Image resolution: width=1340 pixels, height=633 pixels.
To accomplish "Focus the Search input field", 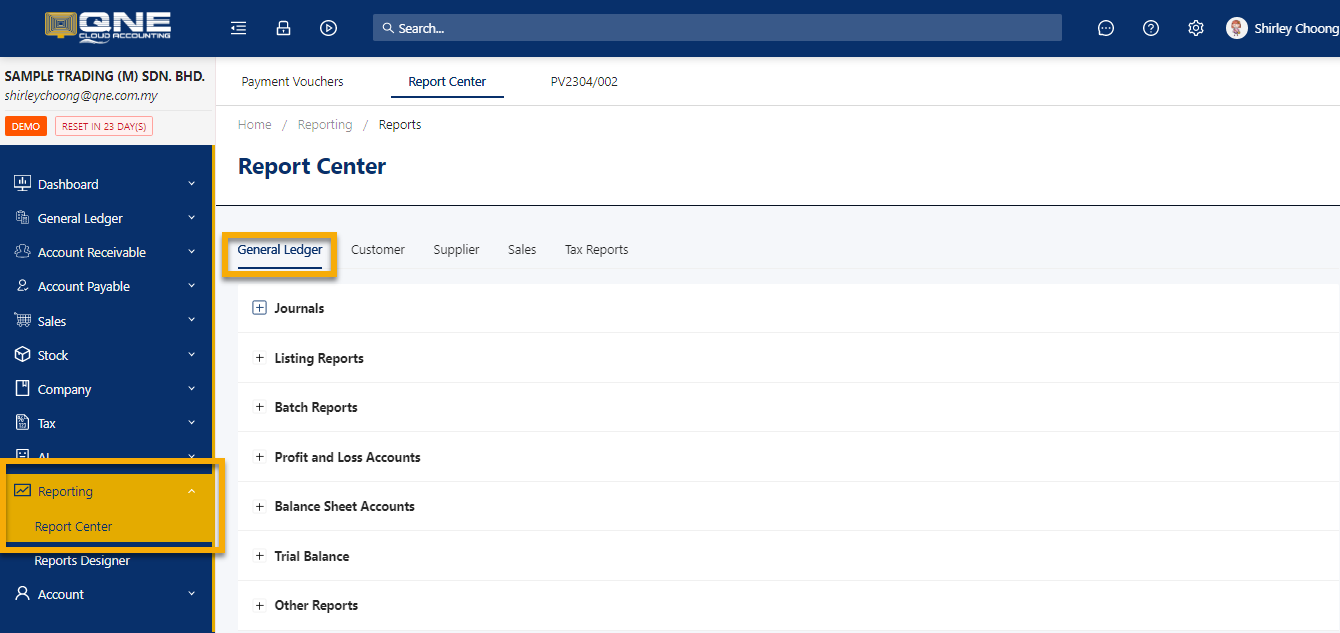I will point(717,28).
